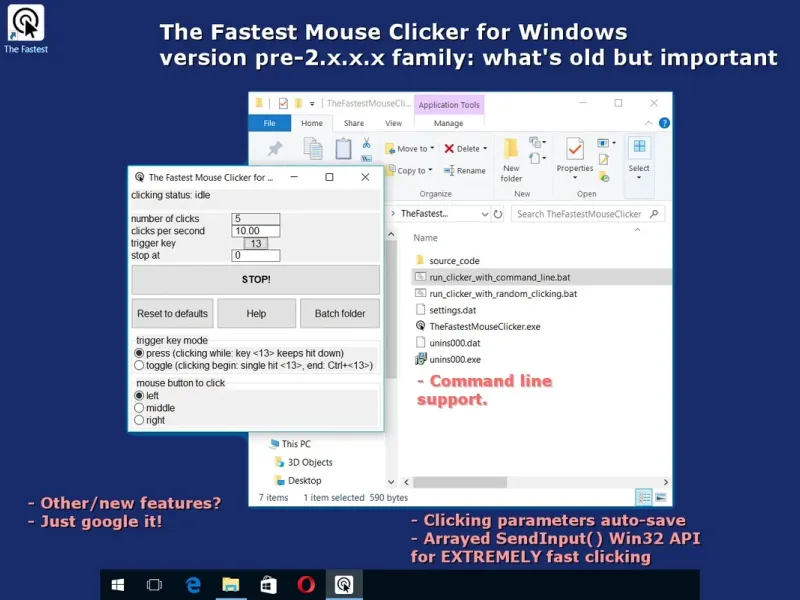Click Rename in the Organize group
This screenshot has height=600, width=800.
(x=465, y=170)
